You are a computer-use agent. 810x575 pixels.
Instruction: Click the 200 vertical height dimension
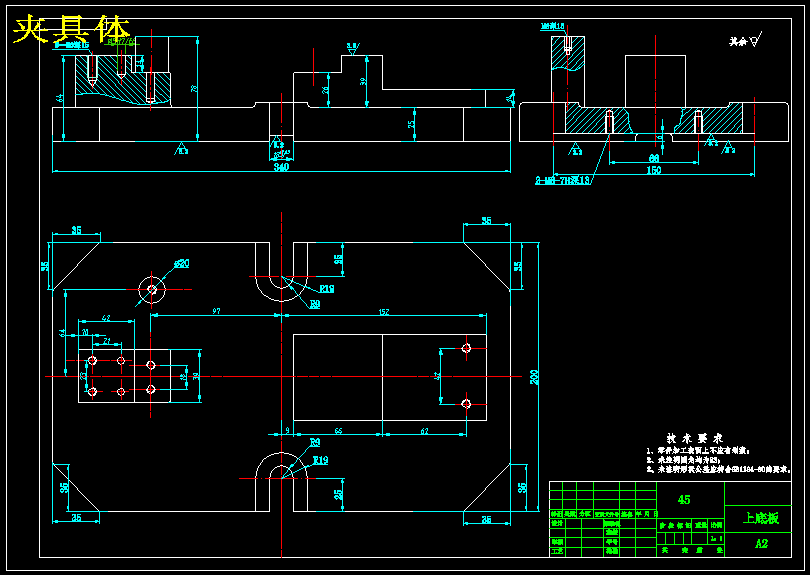tap(534, 377)
